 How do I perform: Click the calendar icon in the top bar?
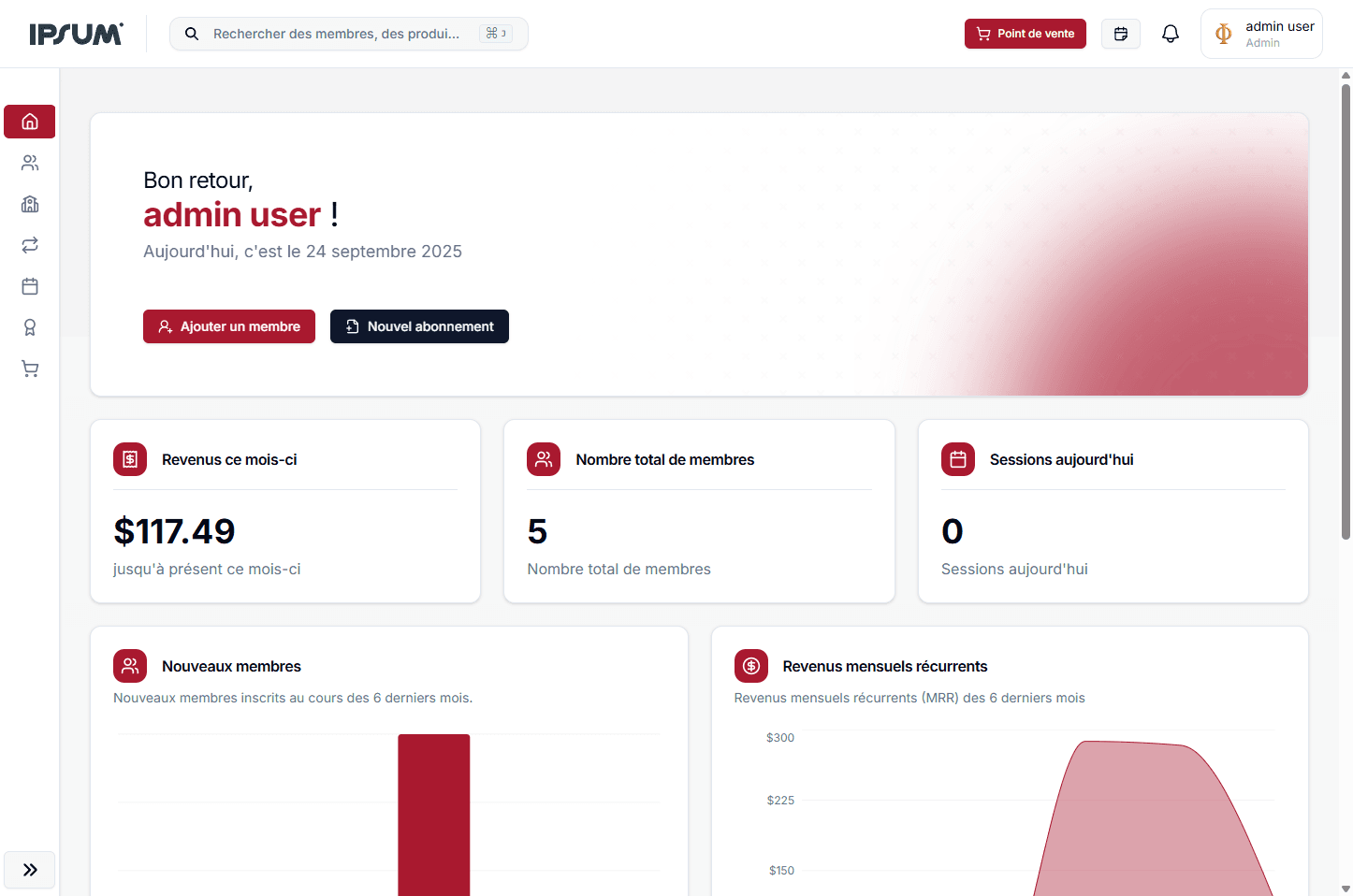click(1120, 33)
